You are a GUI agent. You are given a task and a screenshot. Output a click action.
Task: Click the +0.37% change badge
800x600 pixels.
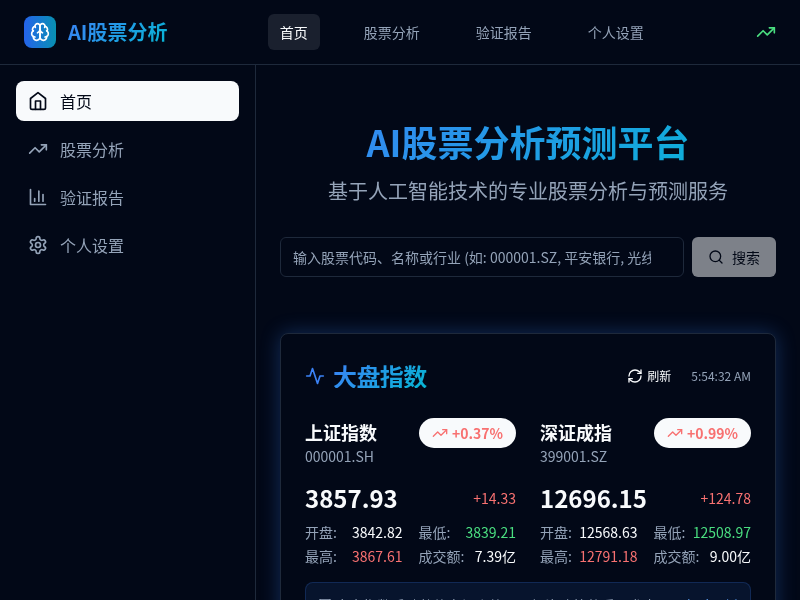coord(467,433)
